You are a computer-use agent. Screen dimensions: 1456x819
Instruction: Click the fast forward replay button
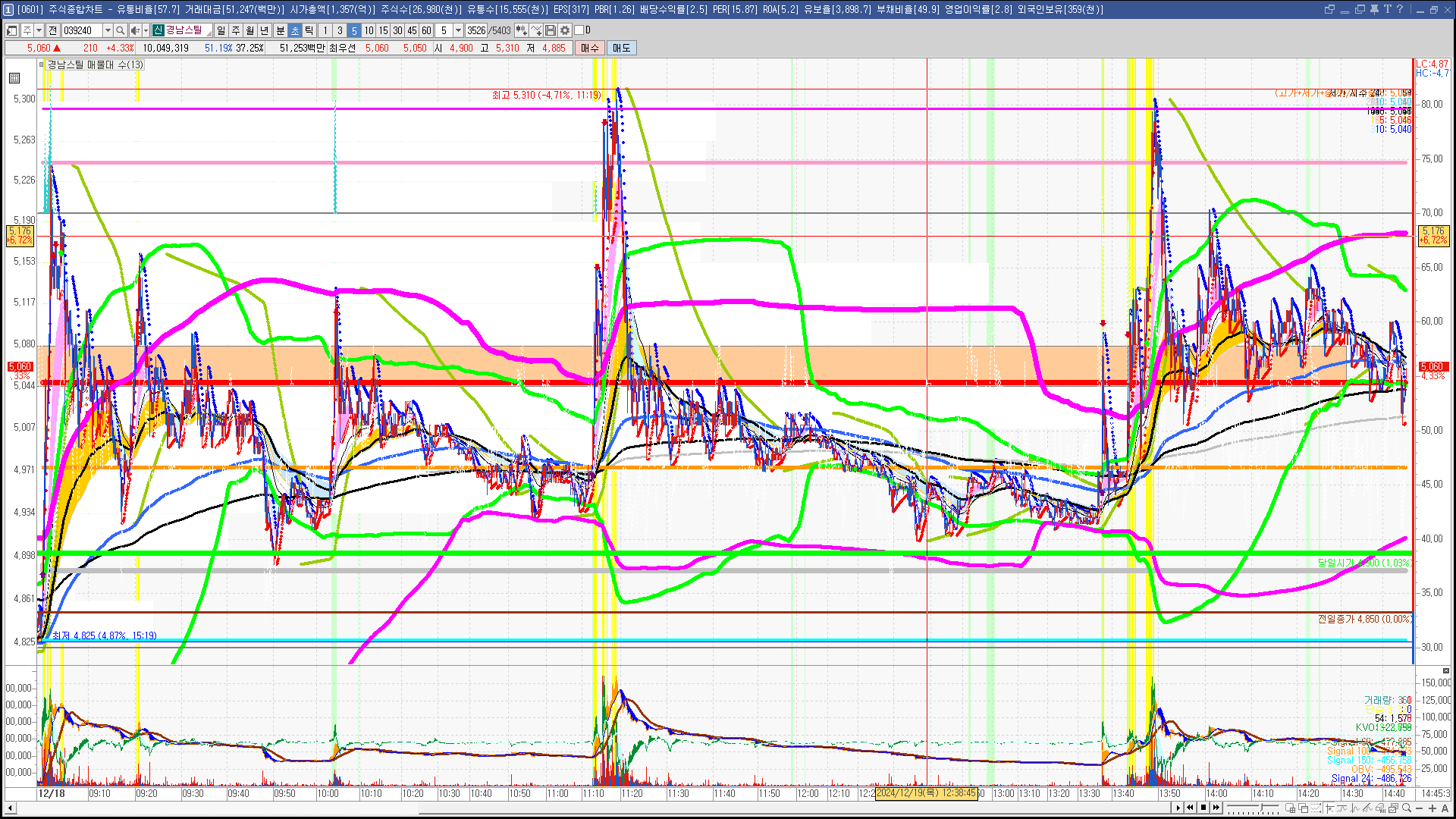click(1216, 808)
